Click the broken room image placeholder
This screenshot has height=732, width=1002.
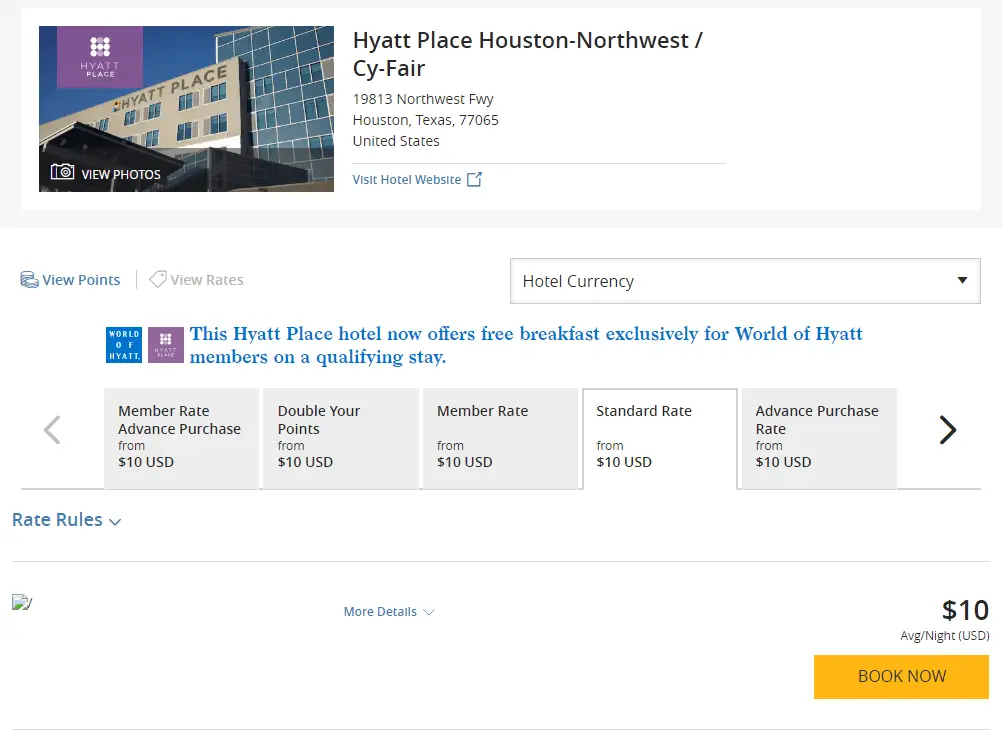[x=22, y=602]
